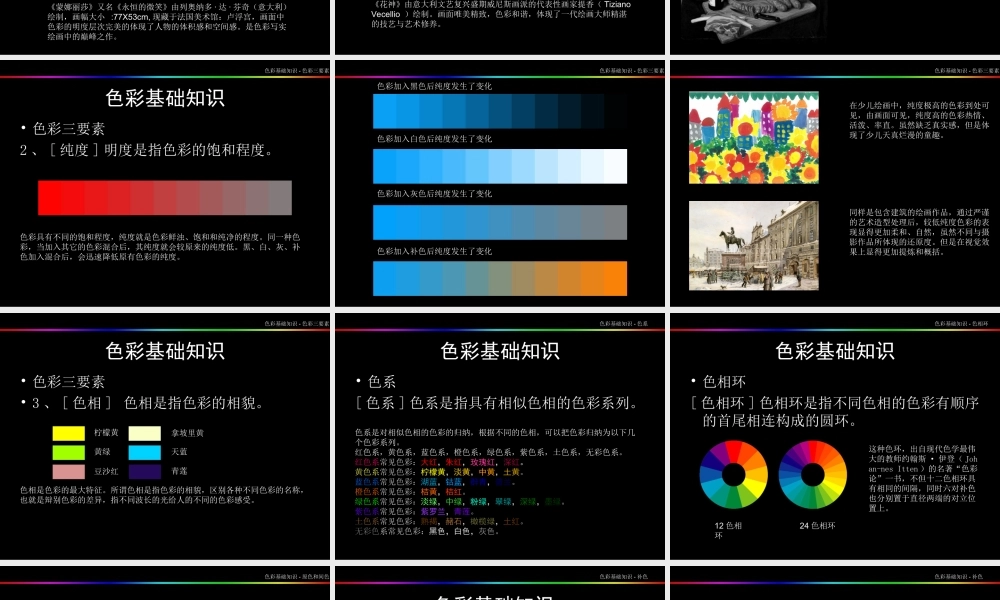Click the 青莲 dark purple swatch
Screen dimensions: 1000x600
click(x=145, y=472)
